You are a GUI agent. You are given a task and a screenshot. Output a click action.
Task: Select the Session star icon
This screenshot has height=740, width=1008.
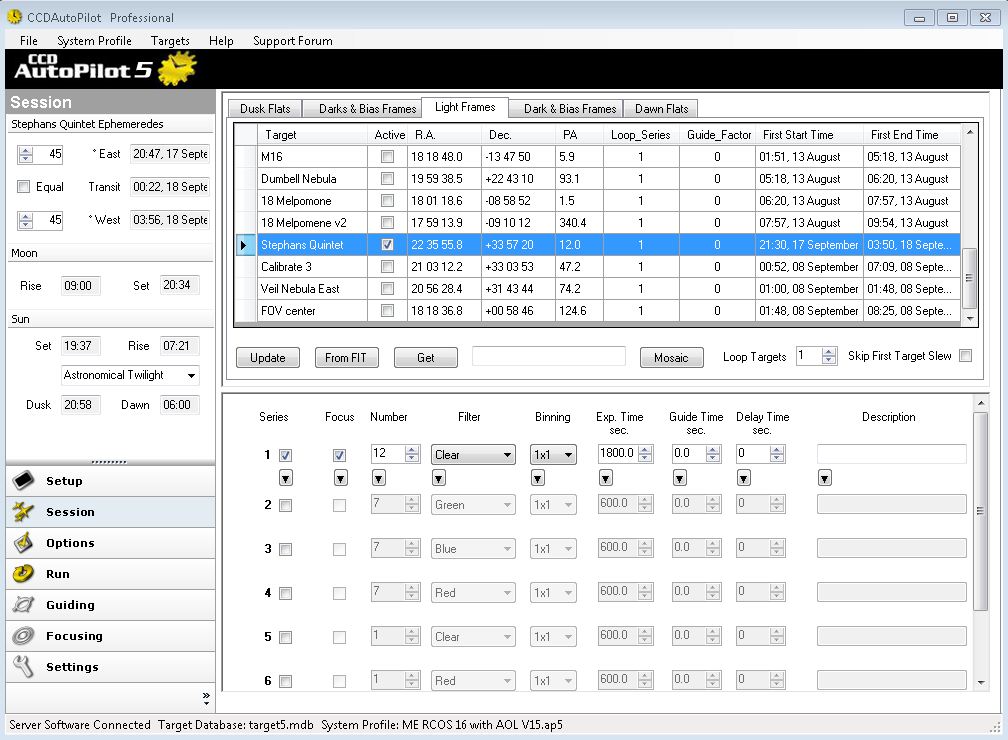tap(24, 512)
